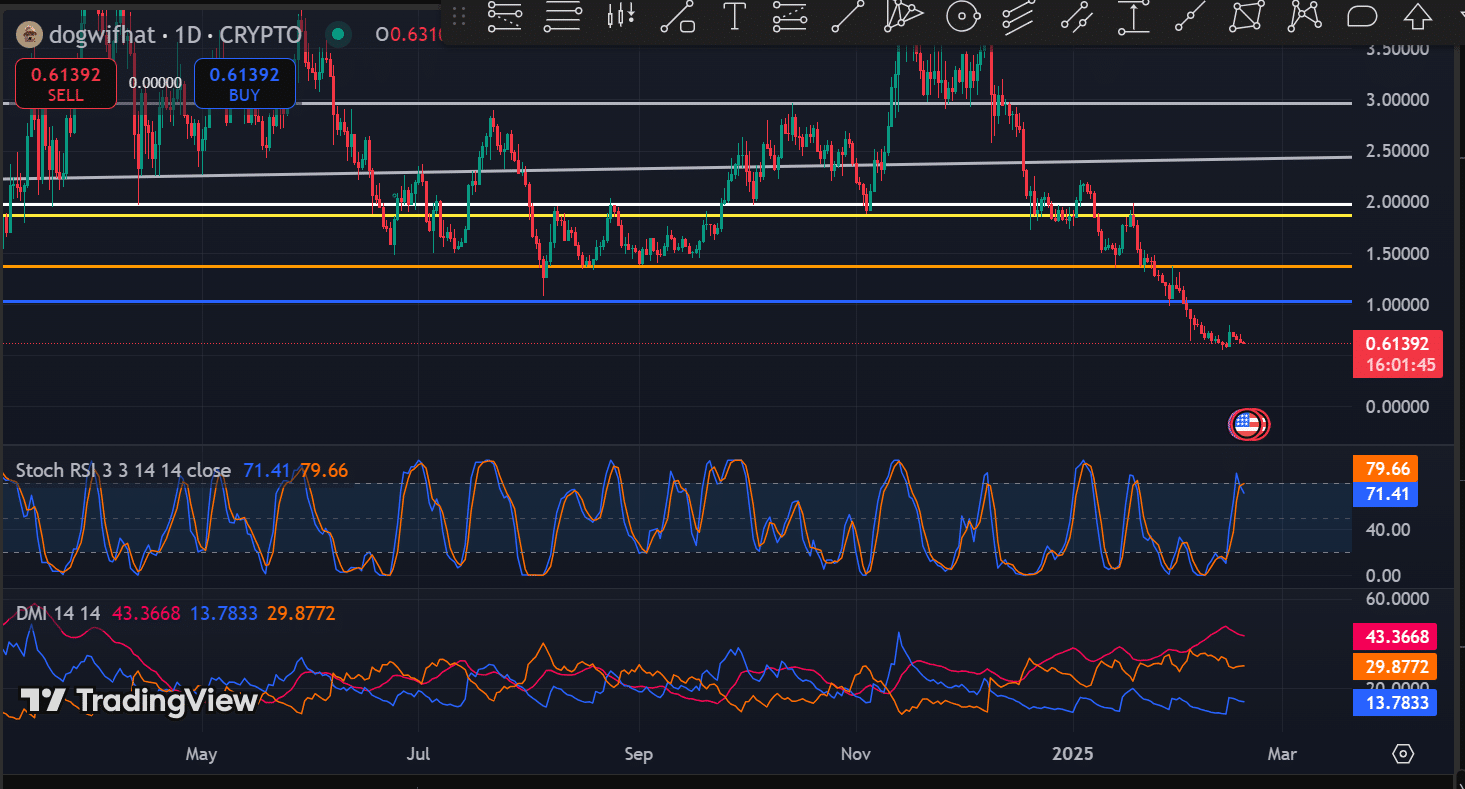This screenshot has height=789, width=1465.
Task: Select the parallel channel tool
Action: (1018, 16)
